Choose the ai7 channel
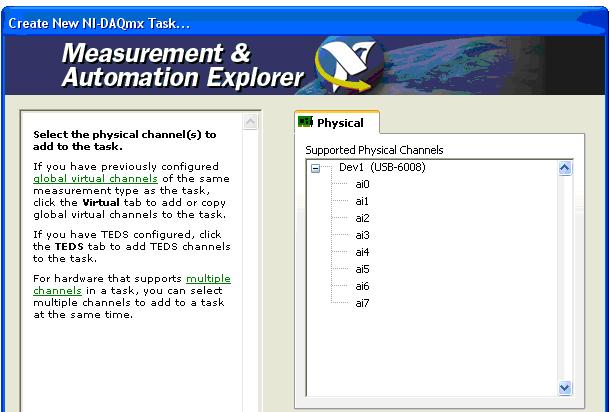The image size is (610, 412). click(362, 303)
